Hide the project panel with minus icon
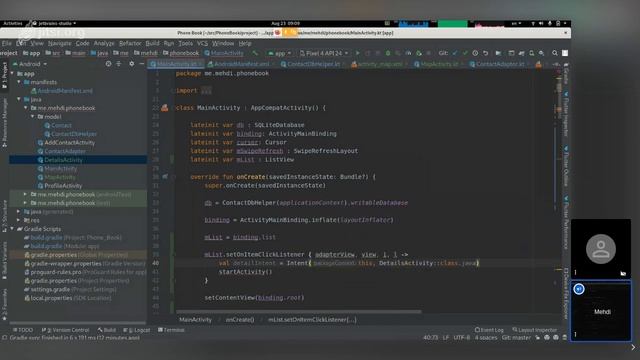Screen dimensions: 640x360 [x=142, y=64]
